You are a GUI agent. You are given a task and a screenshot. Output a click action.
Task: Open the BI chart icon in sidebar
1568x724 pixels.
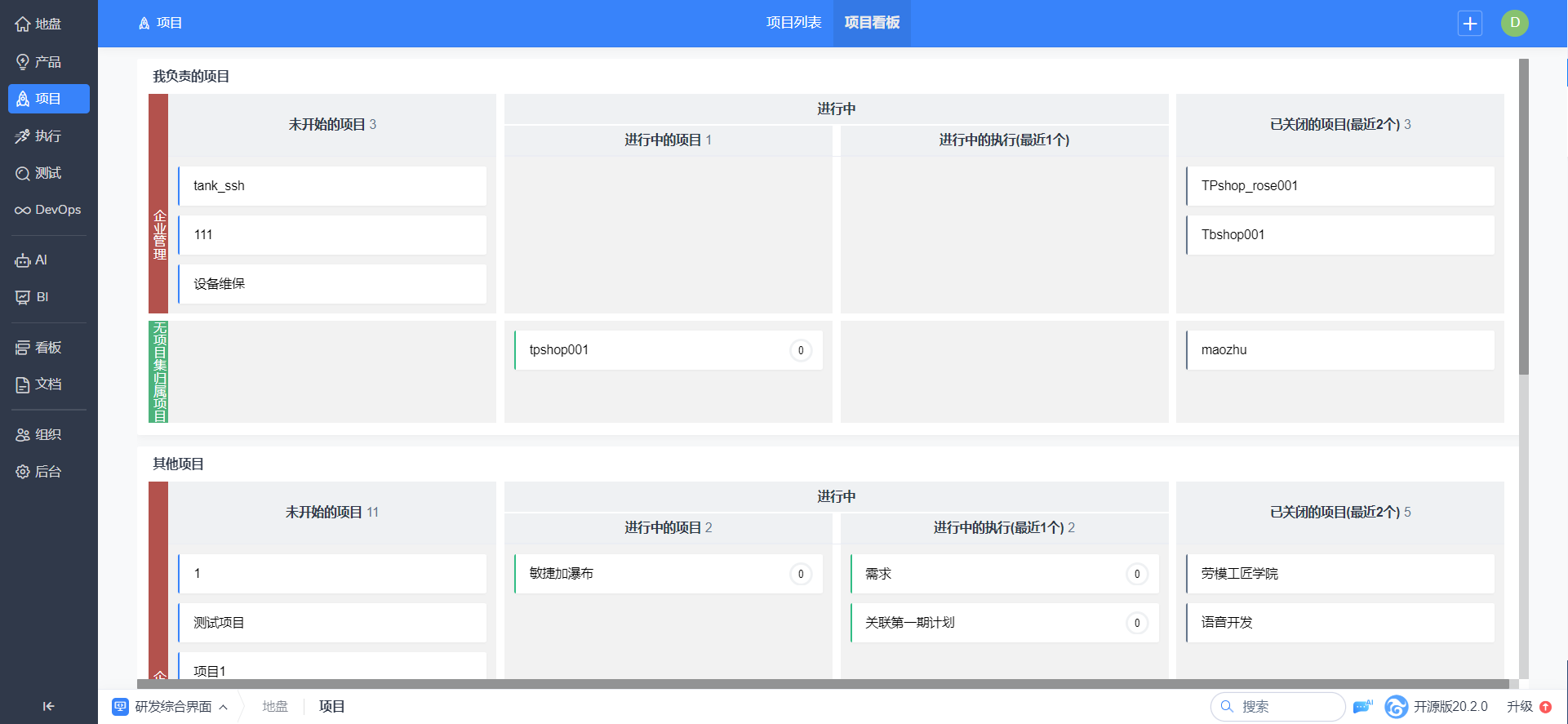23,297
